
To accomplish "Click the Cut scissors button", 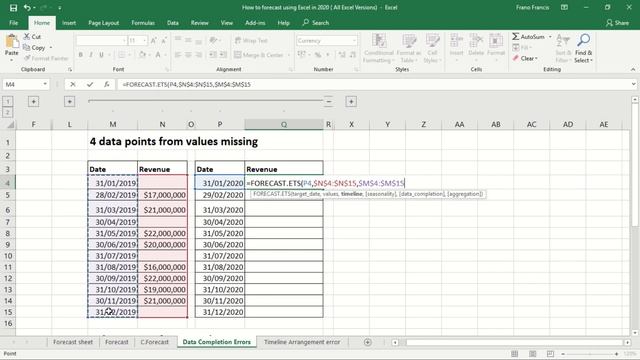I will 32,37.
